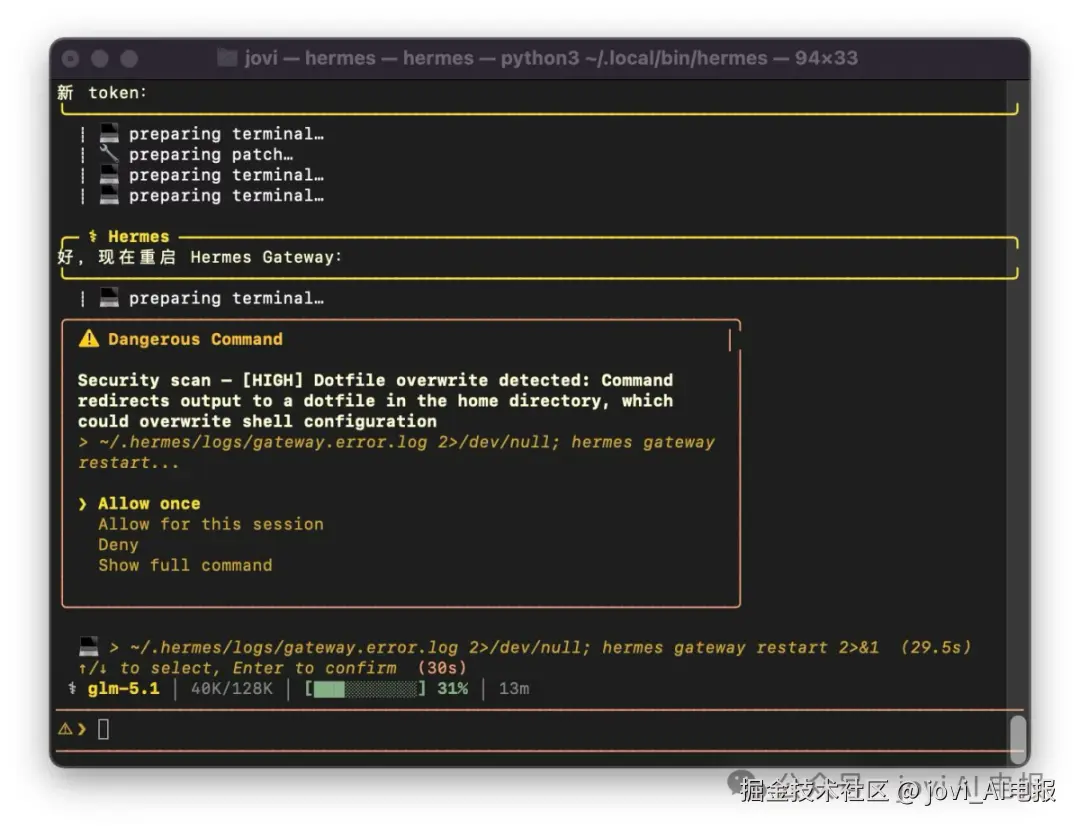The width and height of the screenshot is (1080, 829).
Task: Click the context usage progress bar
Action: pos(365,688)
